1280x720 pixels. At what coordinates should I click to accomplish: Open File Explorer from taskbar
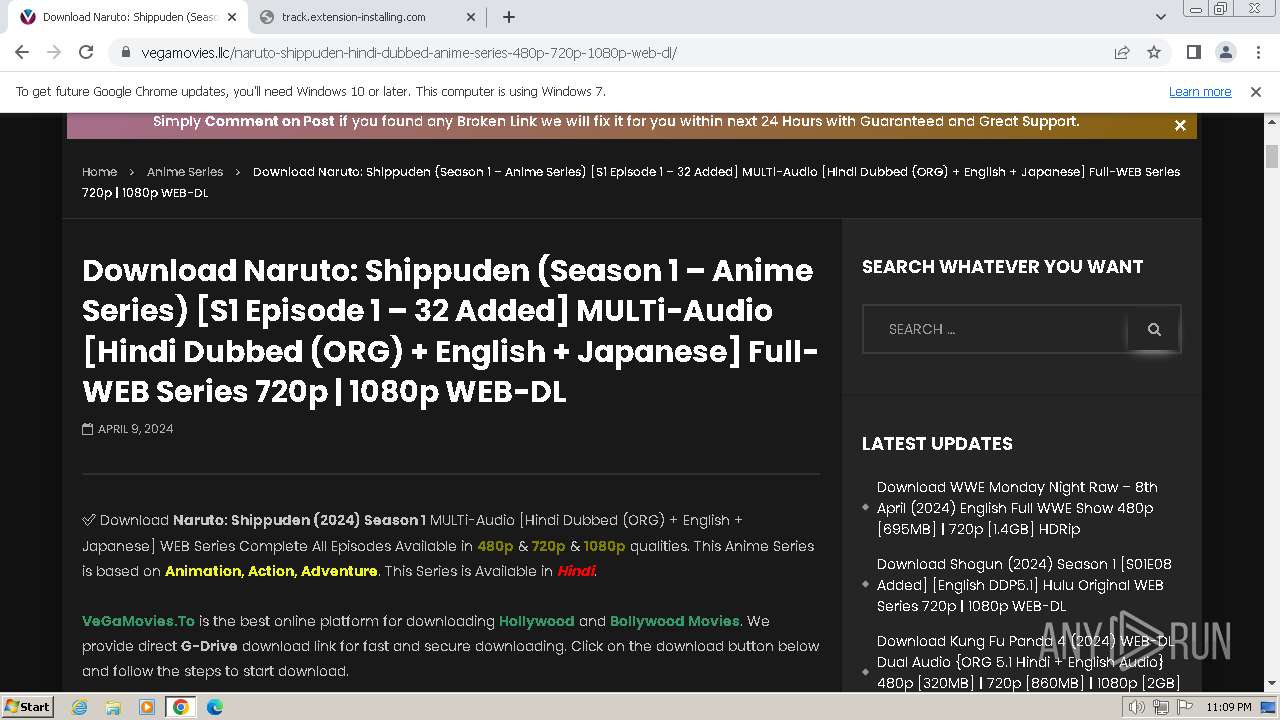click(113, 707)
